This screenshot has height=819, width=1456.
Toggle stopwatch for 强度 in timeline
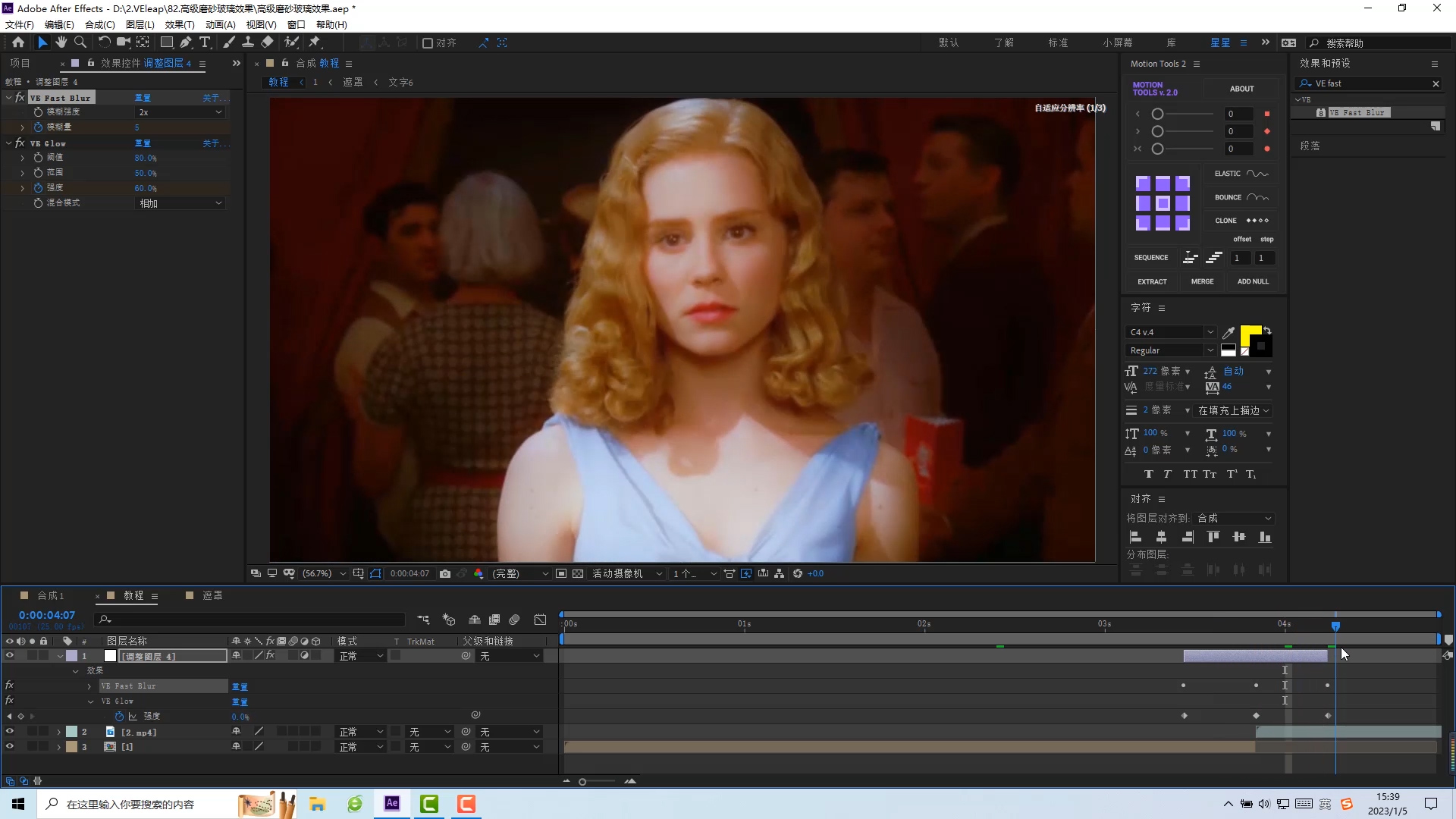[x=119, y=717]
